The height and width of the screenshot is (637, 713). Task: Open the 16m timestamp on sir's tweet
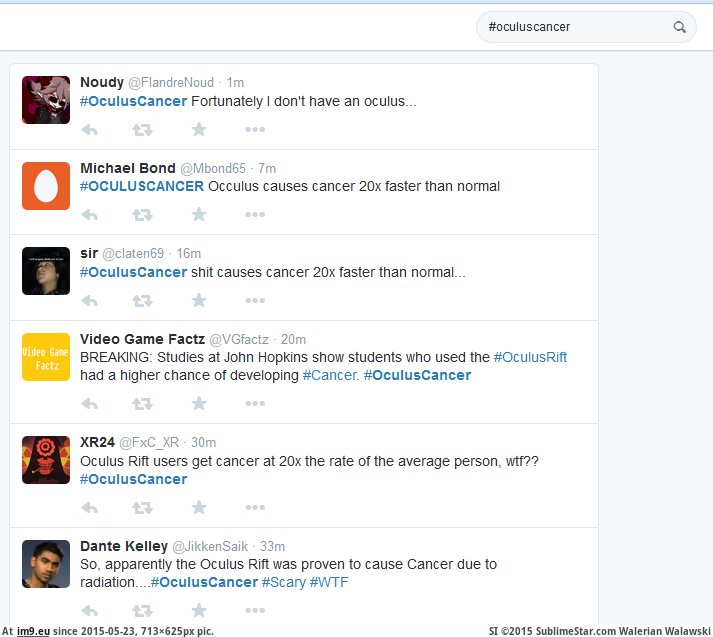[188, 254]
